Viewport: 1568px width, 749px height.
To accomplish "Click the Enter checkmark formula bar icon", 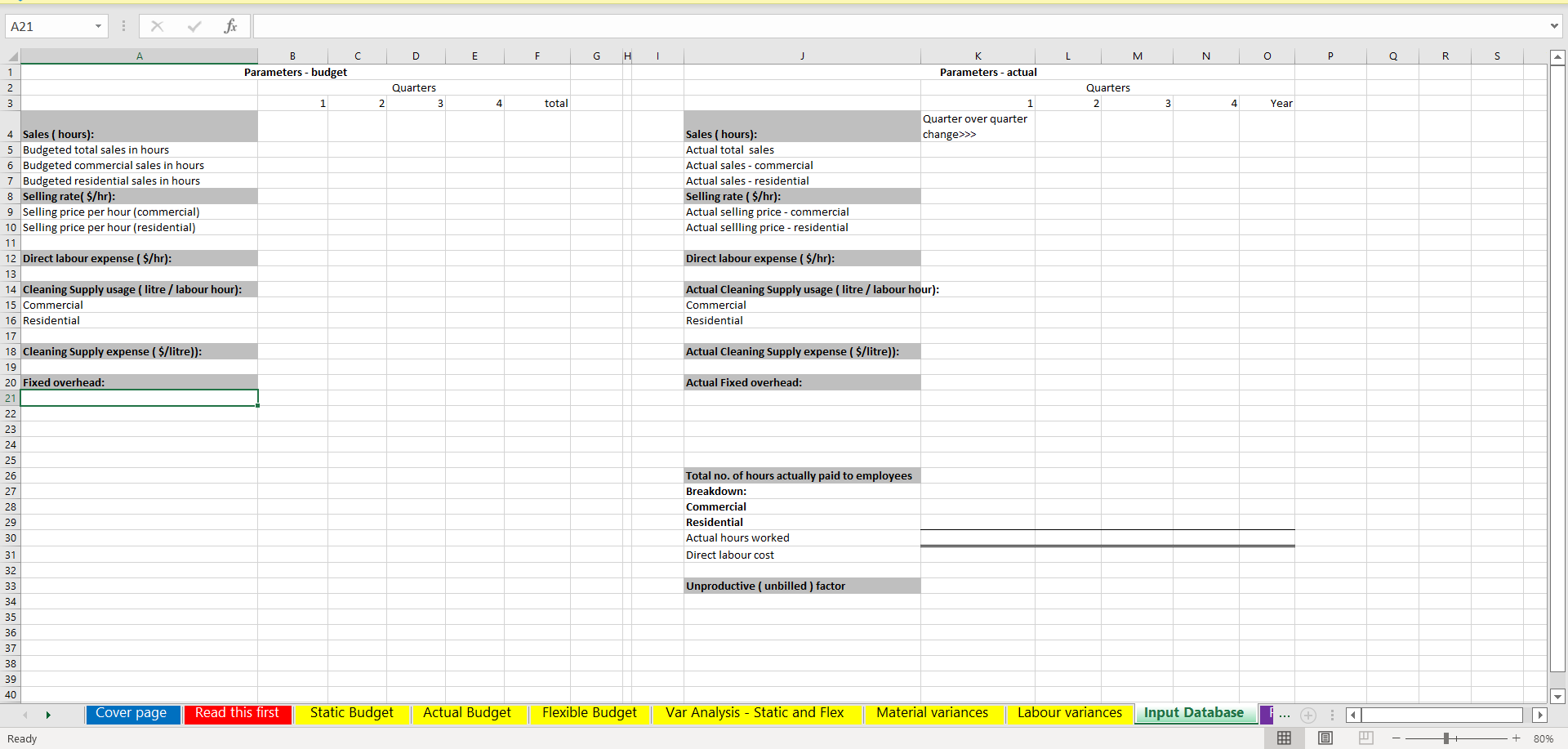I will pos(194,26).
